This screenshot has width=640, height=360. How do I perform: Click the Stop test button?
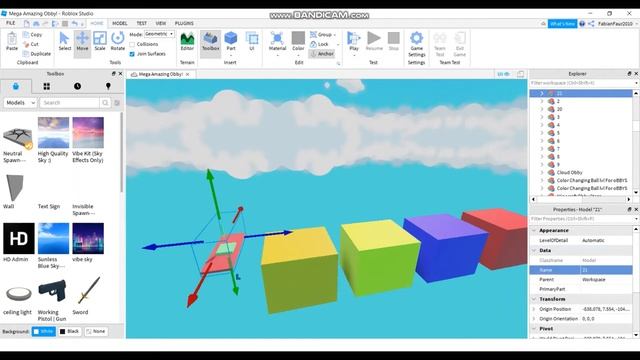point(393,42)
